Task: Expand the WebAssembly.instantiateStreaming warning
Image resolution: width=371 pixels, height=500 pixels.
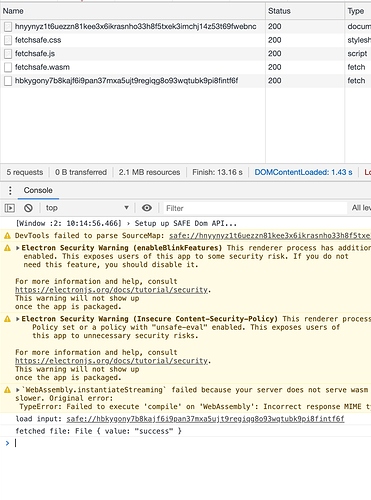Action: (18, 390)
